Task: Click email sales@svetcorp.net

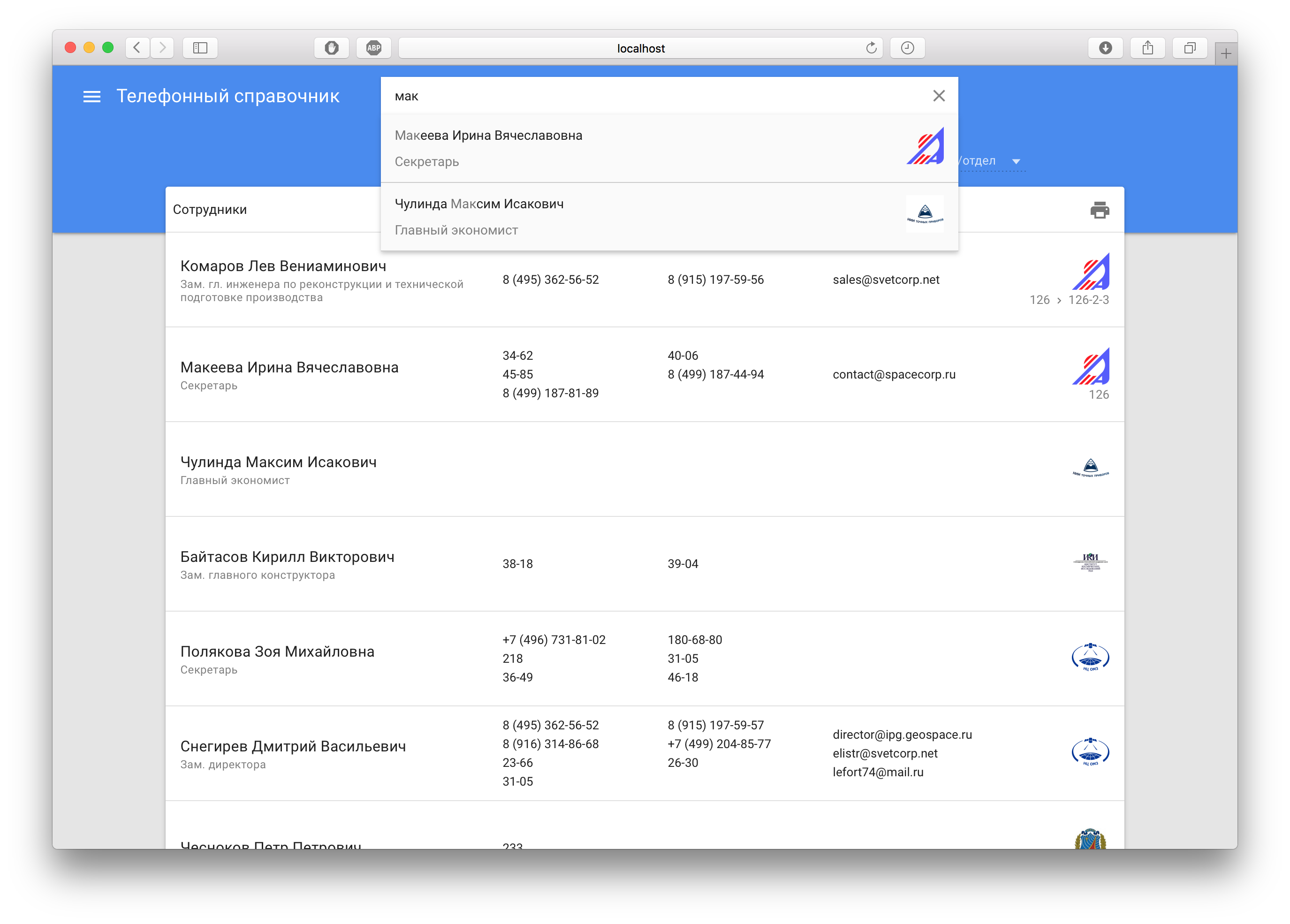Action: coord(886,280)
